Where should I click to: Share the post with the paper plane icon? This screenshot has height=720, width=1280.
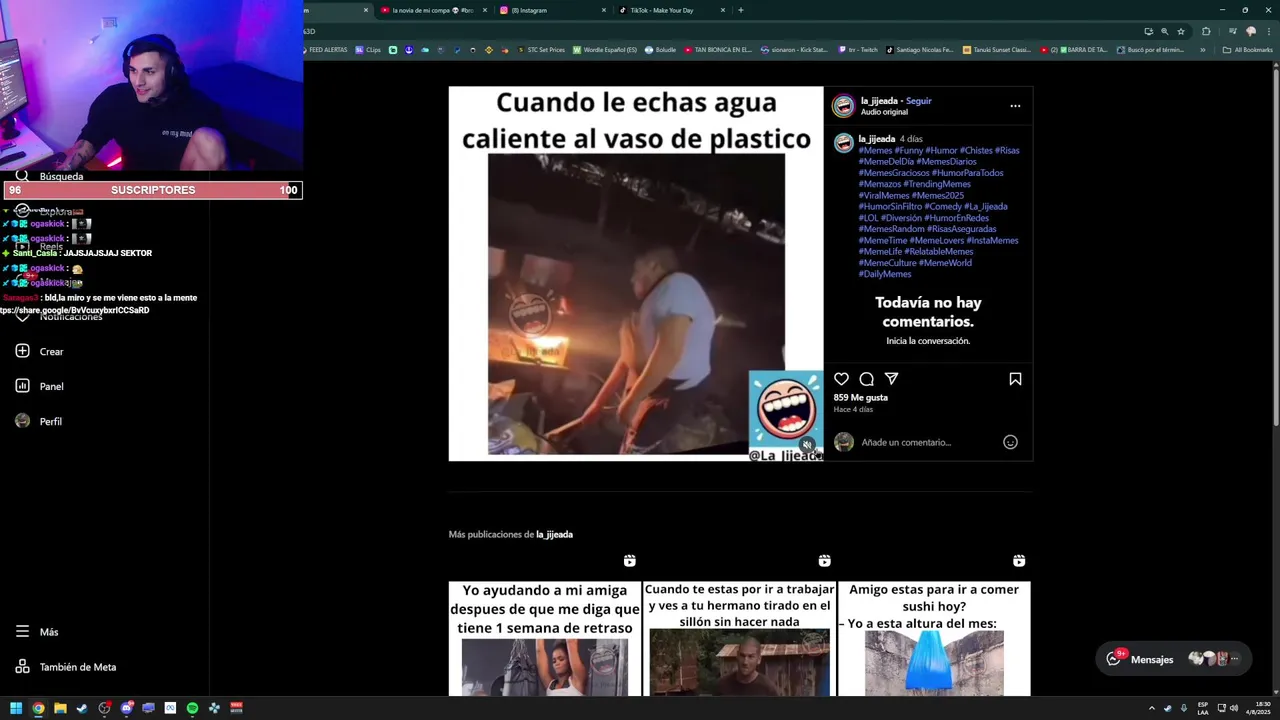891,379
